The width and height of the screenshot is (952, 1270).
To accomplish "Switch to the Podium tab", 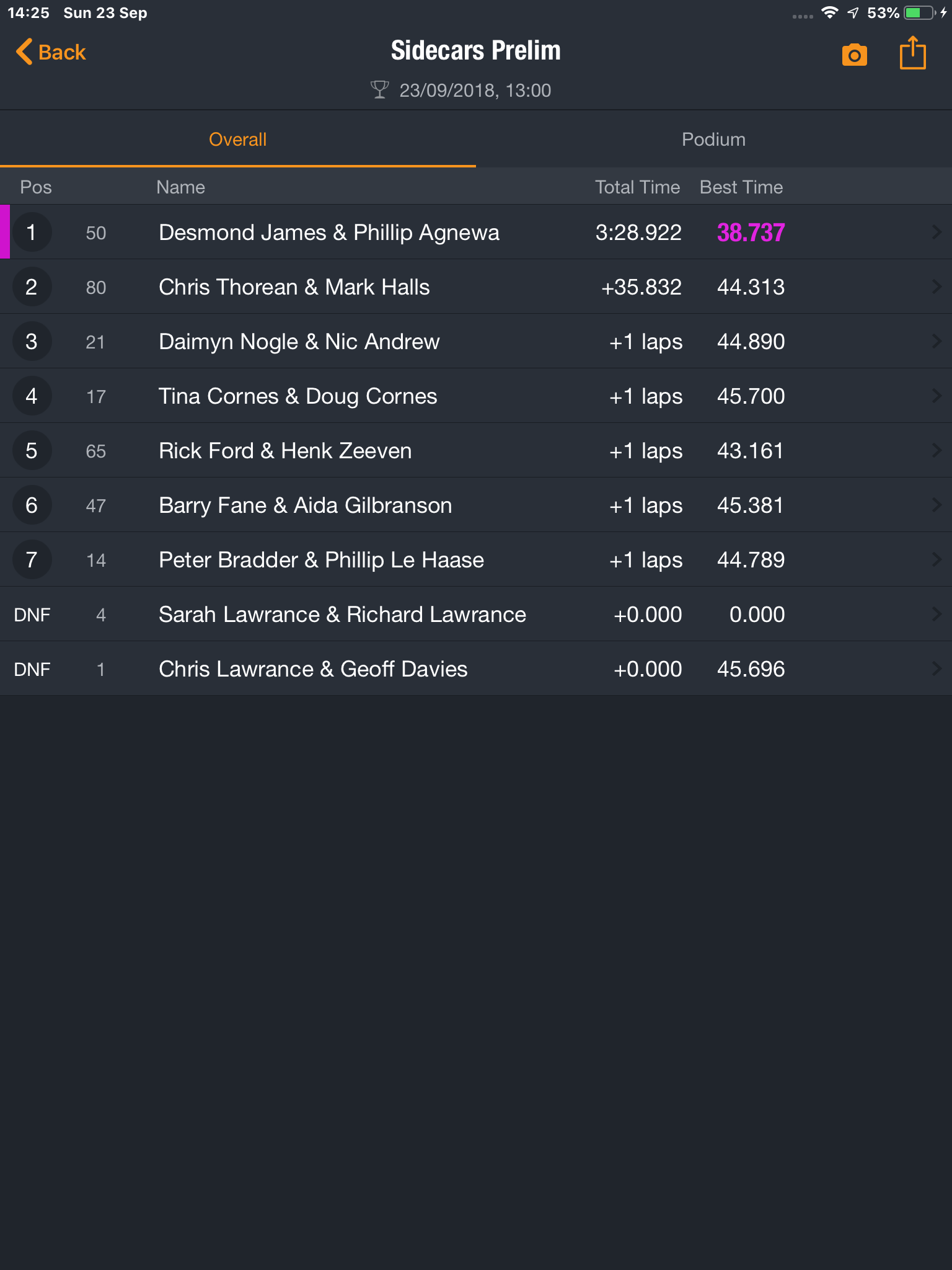I will (714, 140).
